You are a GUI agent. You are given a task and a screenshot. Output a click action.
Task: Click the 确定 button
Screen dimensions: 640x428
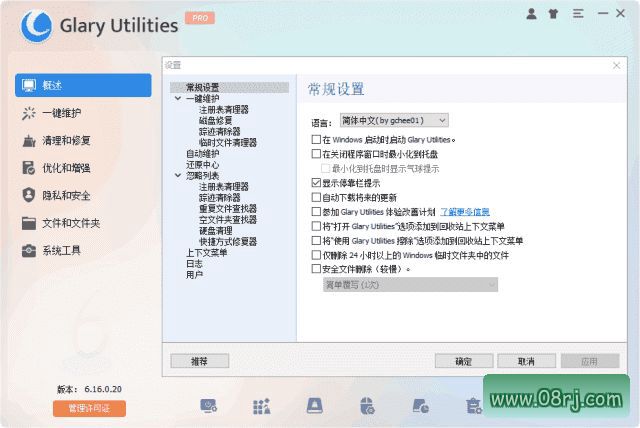[464, 361]
